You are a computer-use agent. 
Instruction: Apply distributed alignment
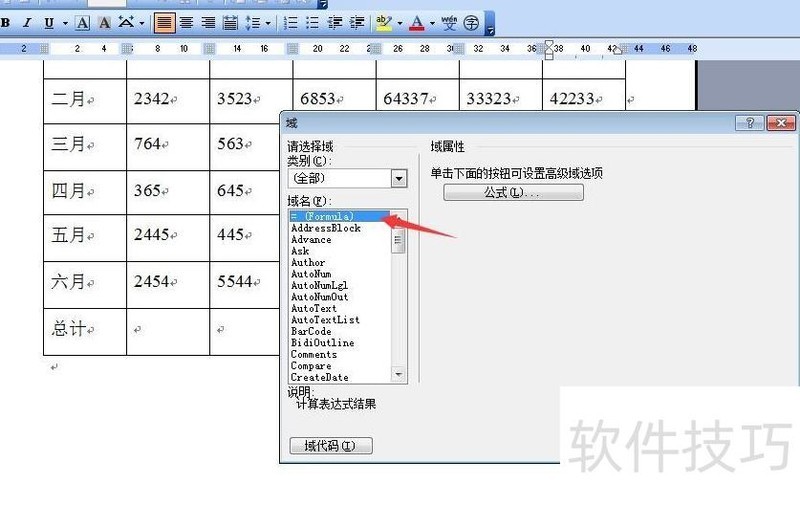click(x=230, y=23)
